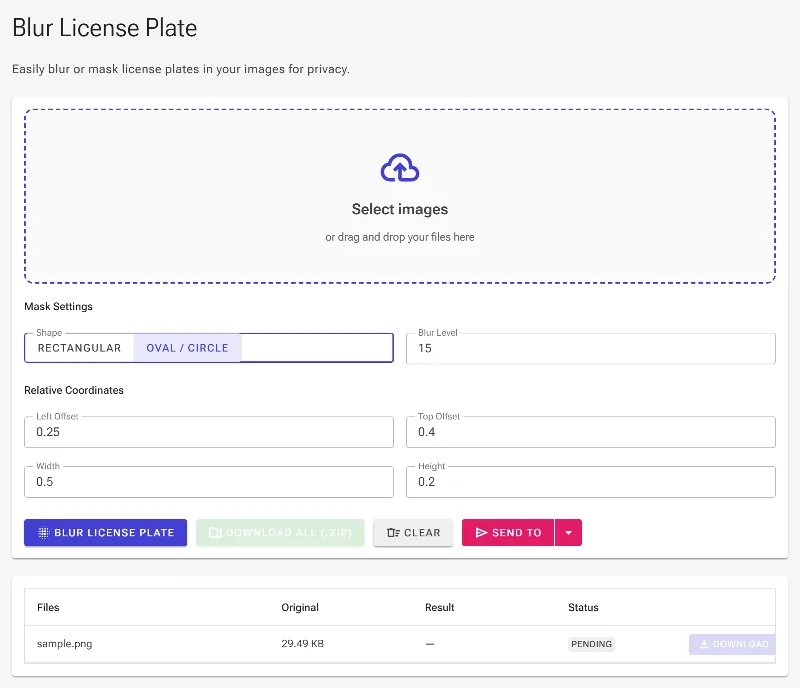Click the clear-list icon on Clear button

coord(393,533)
